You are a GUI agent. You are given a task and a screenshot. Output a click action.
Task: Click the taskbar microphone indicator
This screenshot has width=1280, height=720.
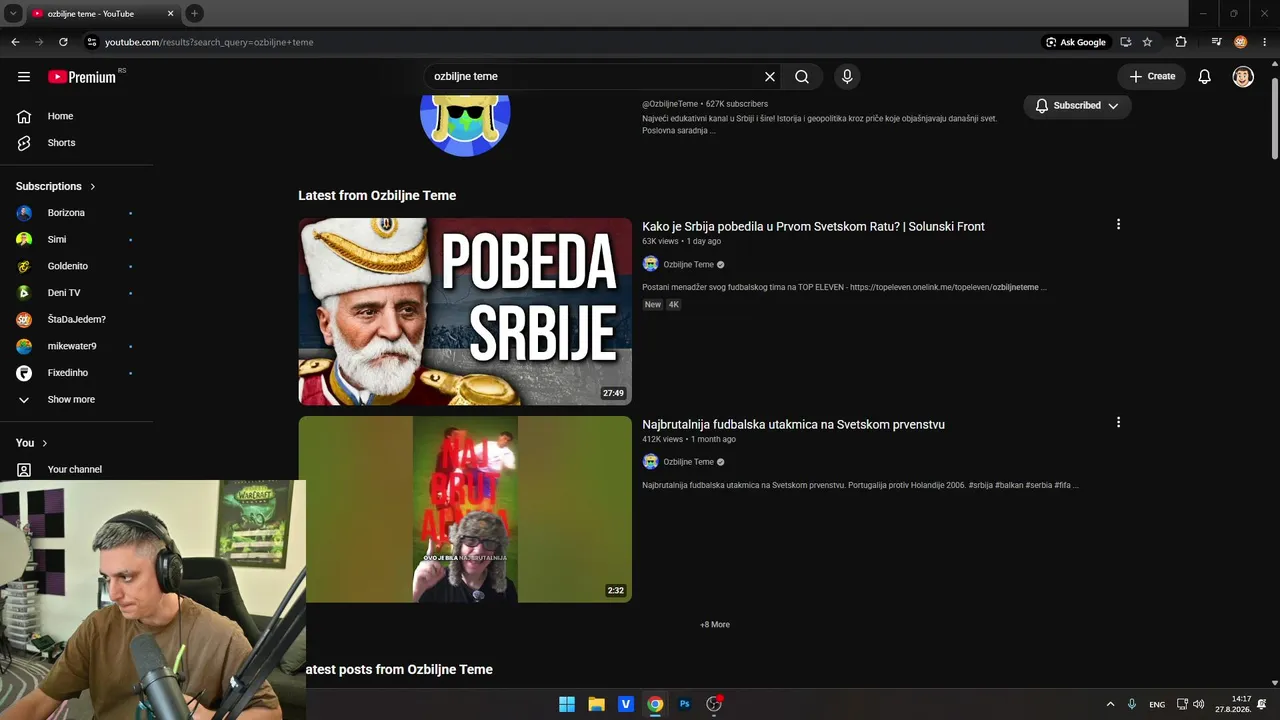click(1132, 704)
